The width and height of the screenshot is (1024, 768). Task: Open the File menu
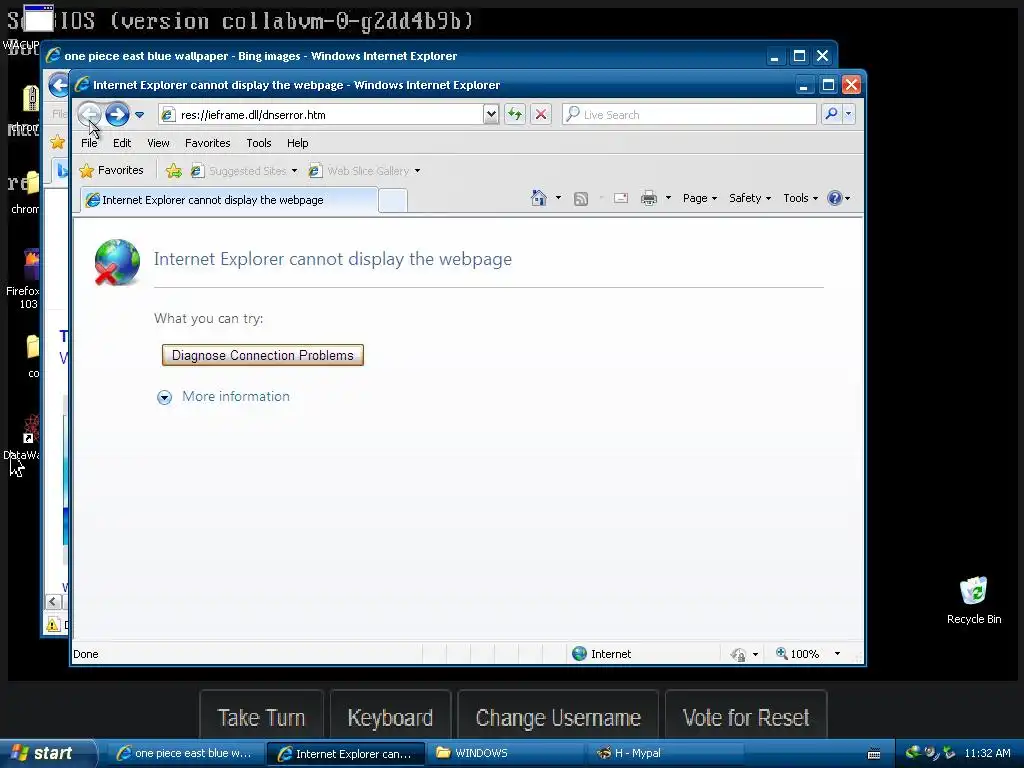(89, 143)
